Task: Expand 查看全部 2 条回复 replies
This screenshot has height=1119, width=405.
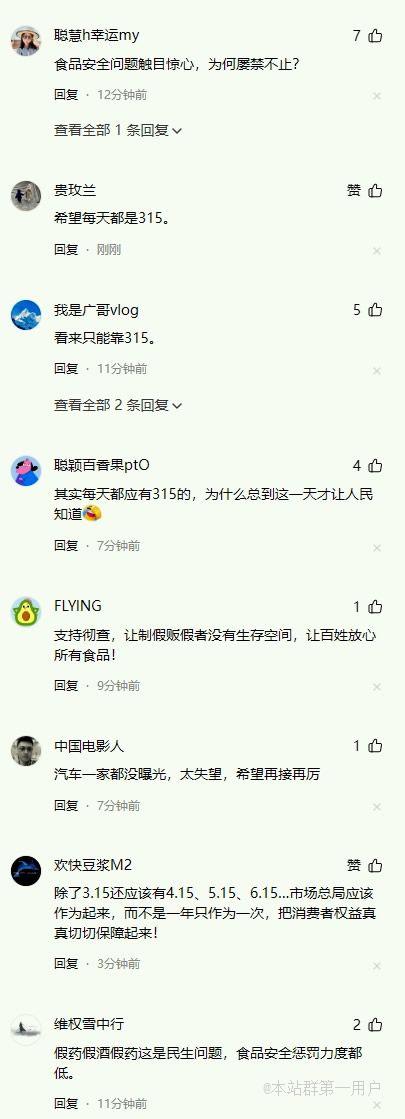Action: [118, 405]
